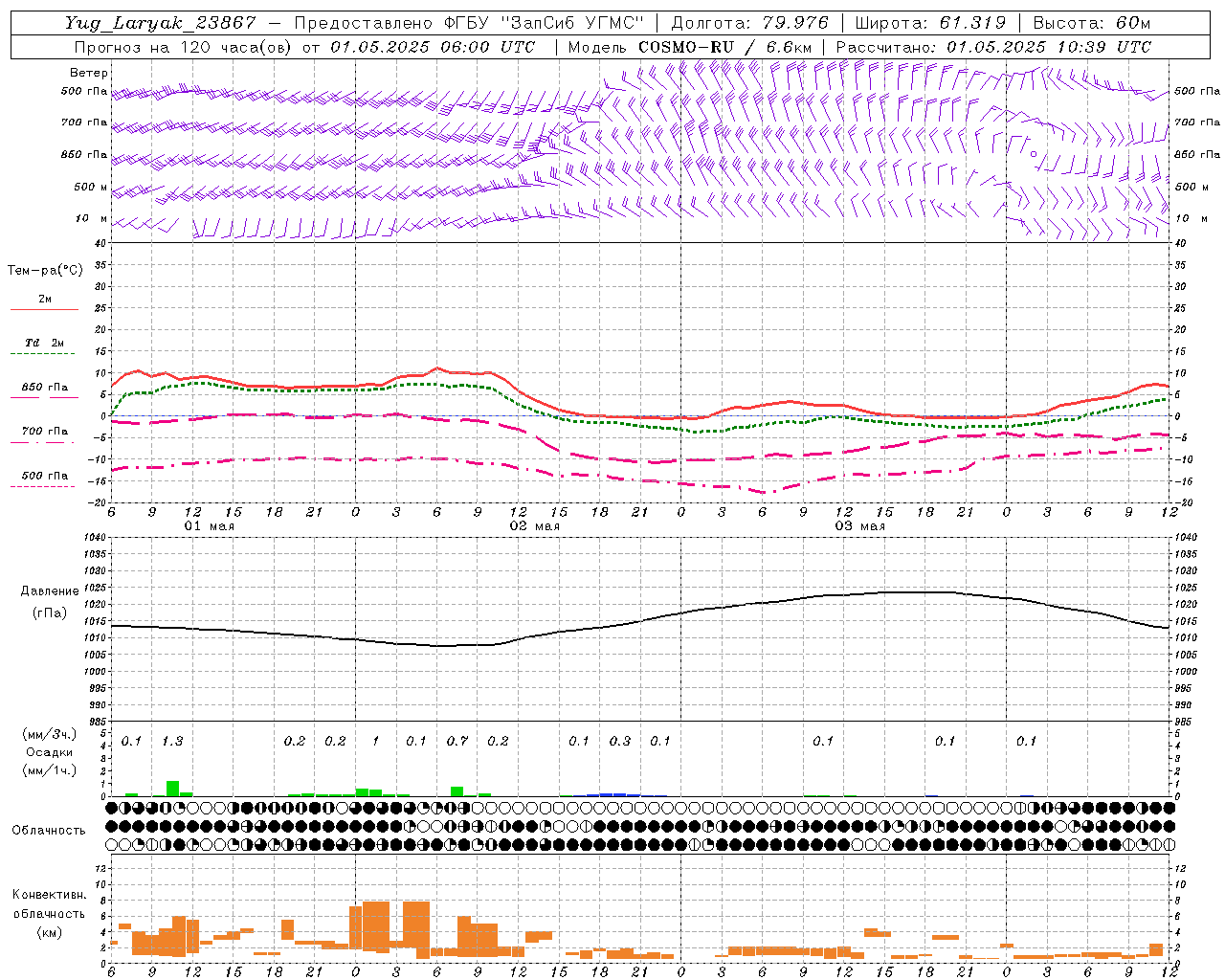Click '10 м' wind level label on left

click(92, 218)
